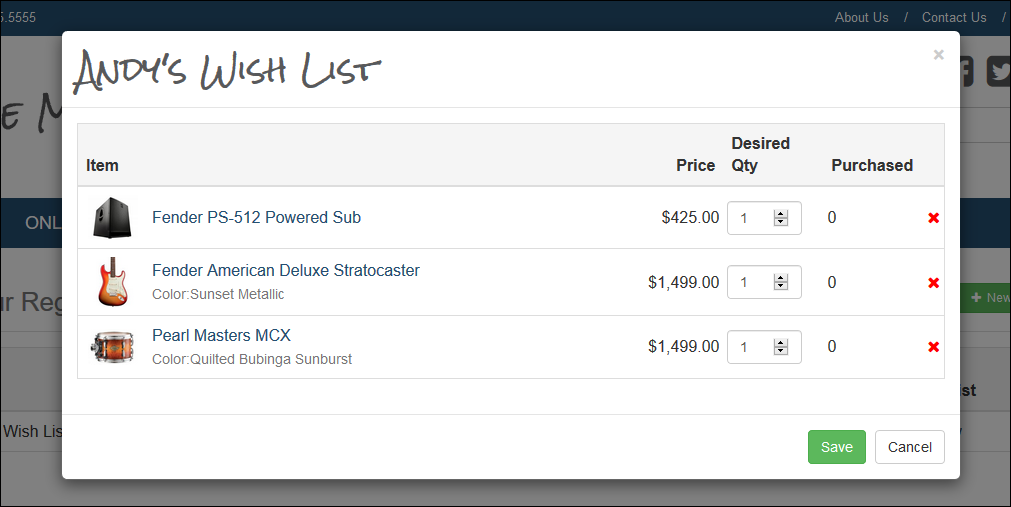The height and width of the screenshot is (507, 1011).
Task: Increase quantity for Pearl Masters MCX
Action: pyautogui.click(x=781, y=343)
